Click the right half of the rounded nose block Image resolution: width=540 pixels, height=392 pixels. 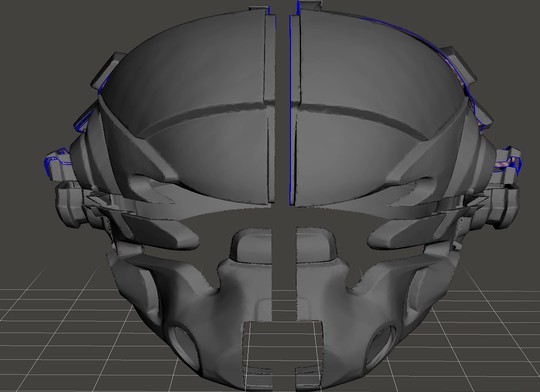316,245
